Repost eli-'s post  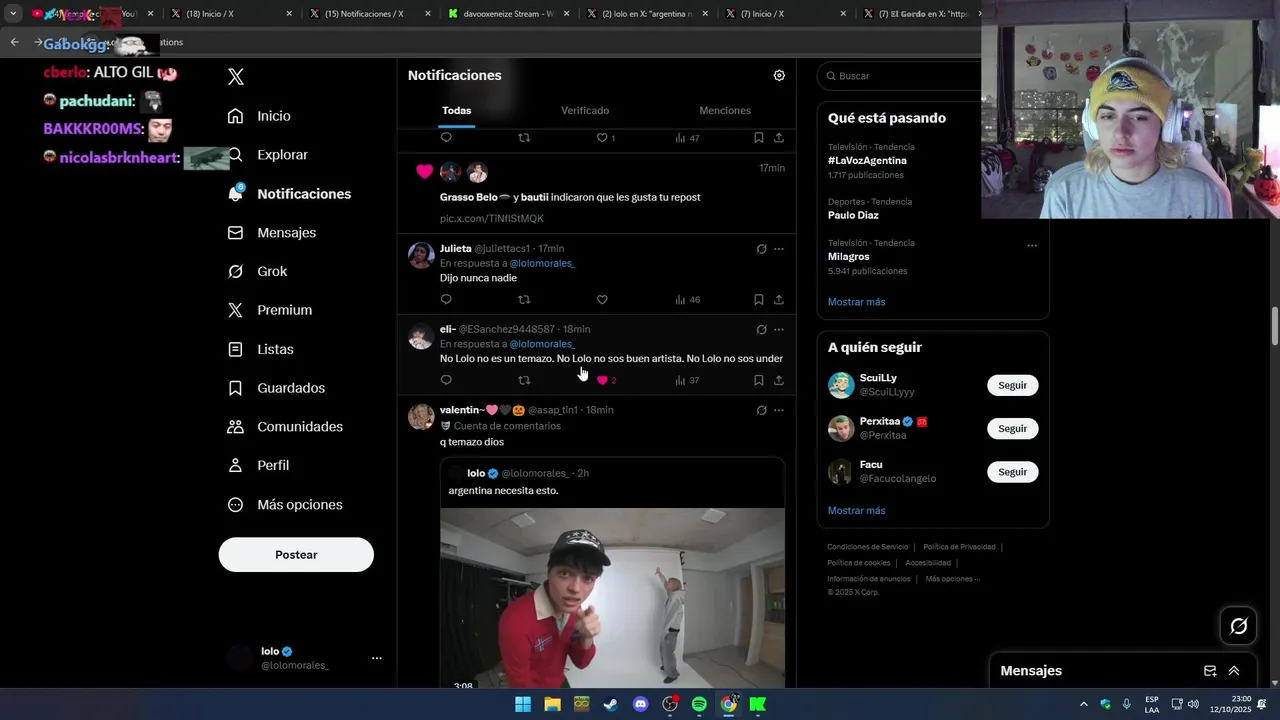tap(524, 381)
